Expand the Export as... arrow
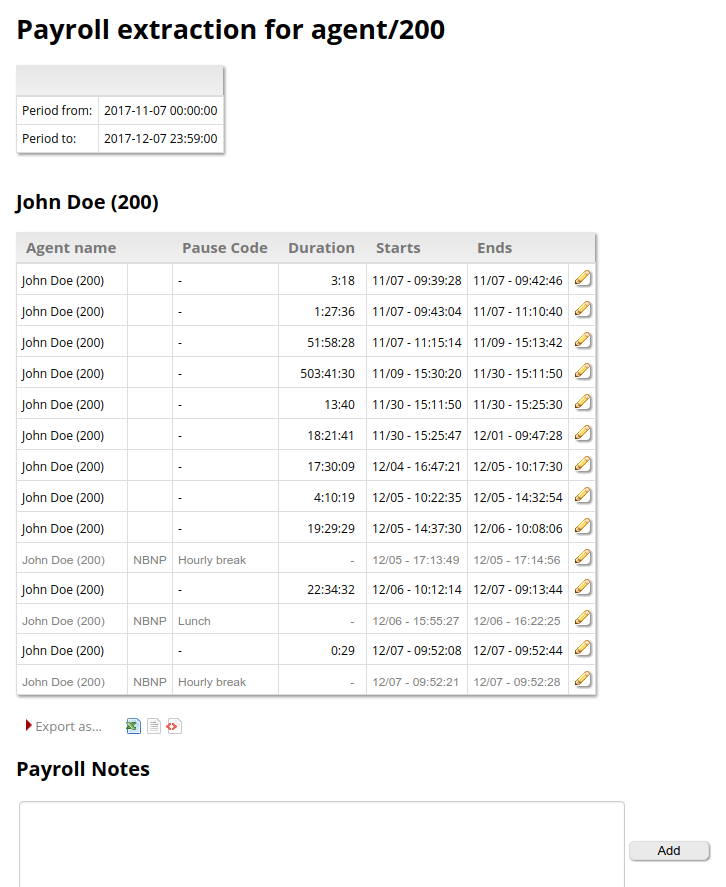726x887 pixels. pyautogui.click(x=29, y=726)
